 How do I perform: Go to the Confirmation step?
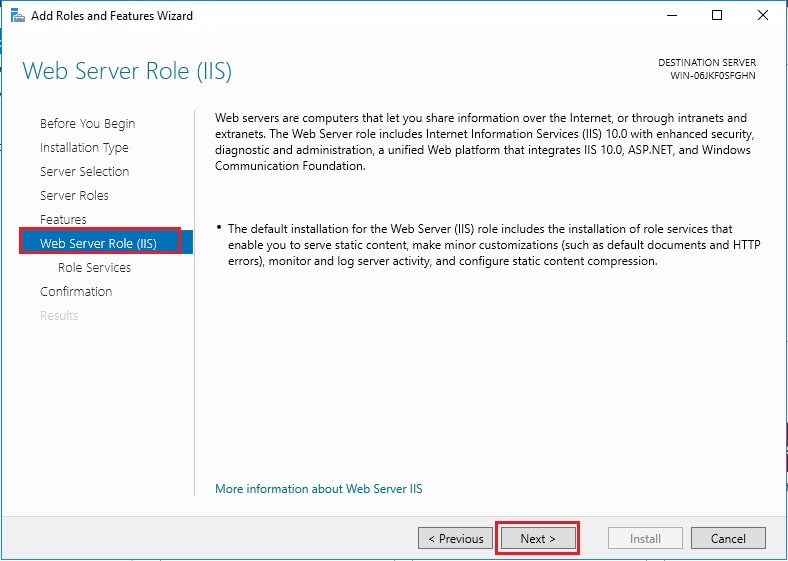click(76, 292)
